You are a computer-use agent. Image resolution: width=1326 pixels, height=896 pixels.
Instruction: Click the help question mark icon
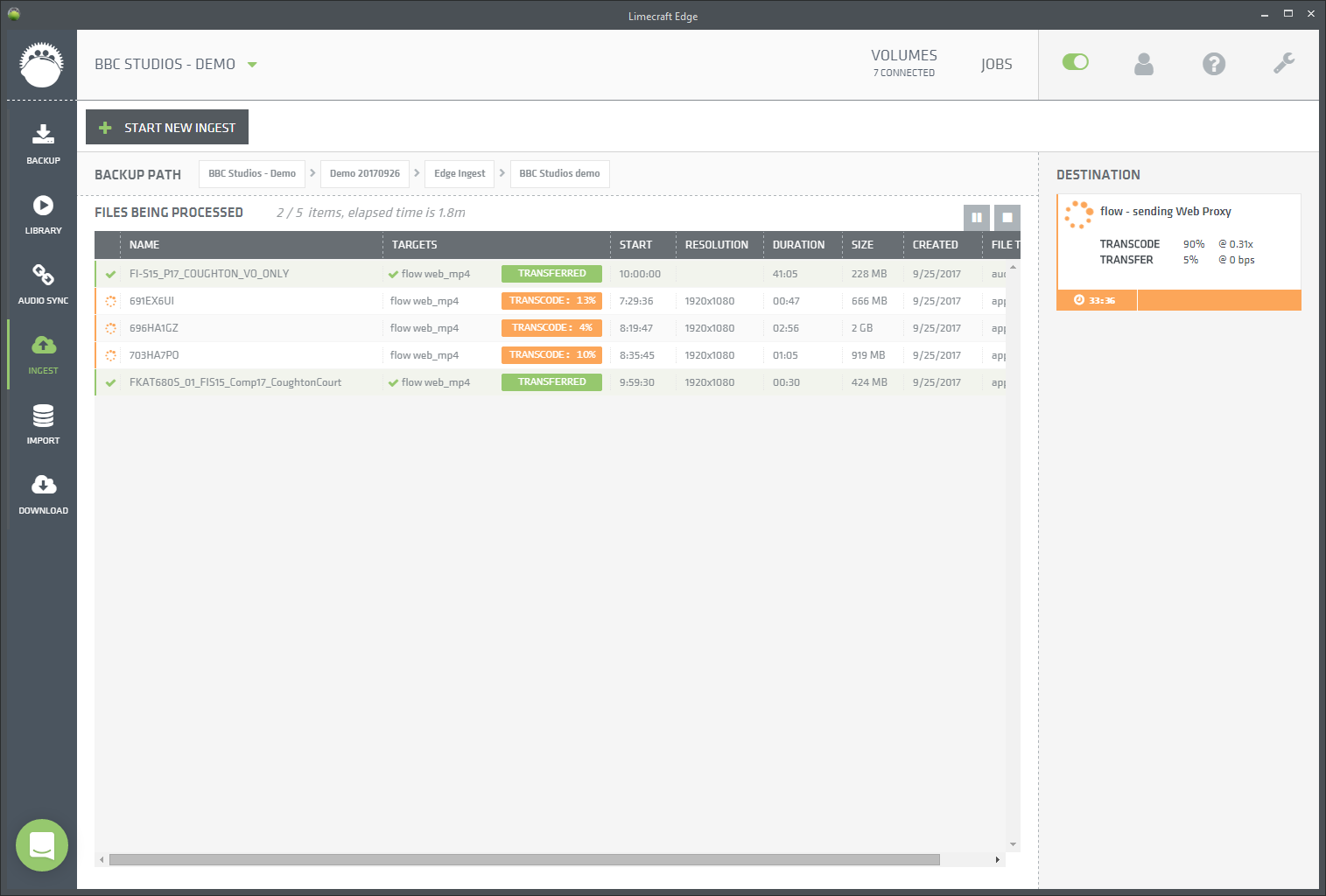[x=1214, y=63]
